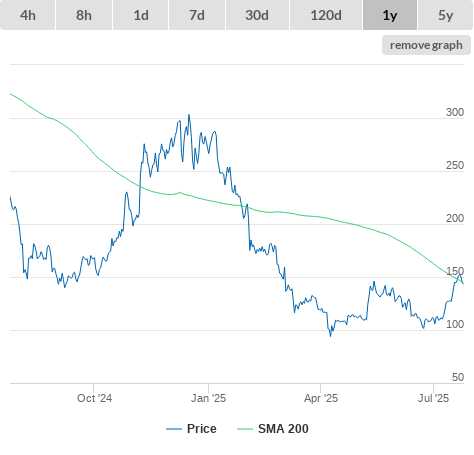Viewport: 474px width, 455px height.
Task: Switch chart to 30d range
Action: point(257,15)
